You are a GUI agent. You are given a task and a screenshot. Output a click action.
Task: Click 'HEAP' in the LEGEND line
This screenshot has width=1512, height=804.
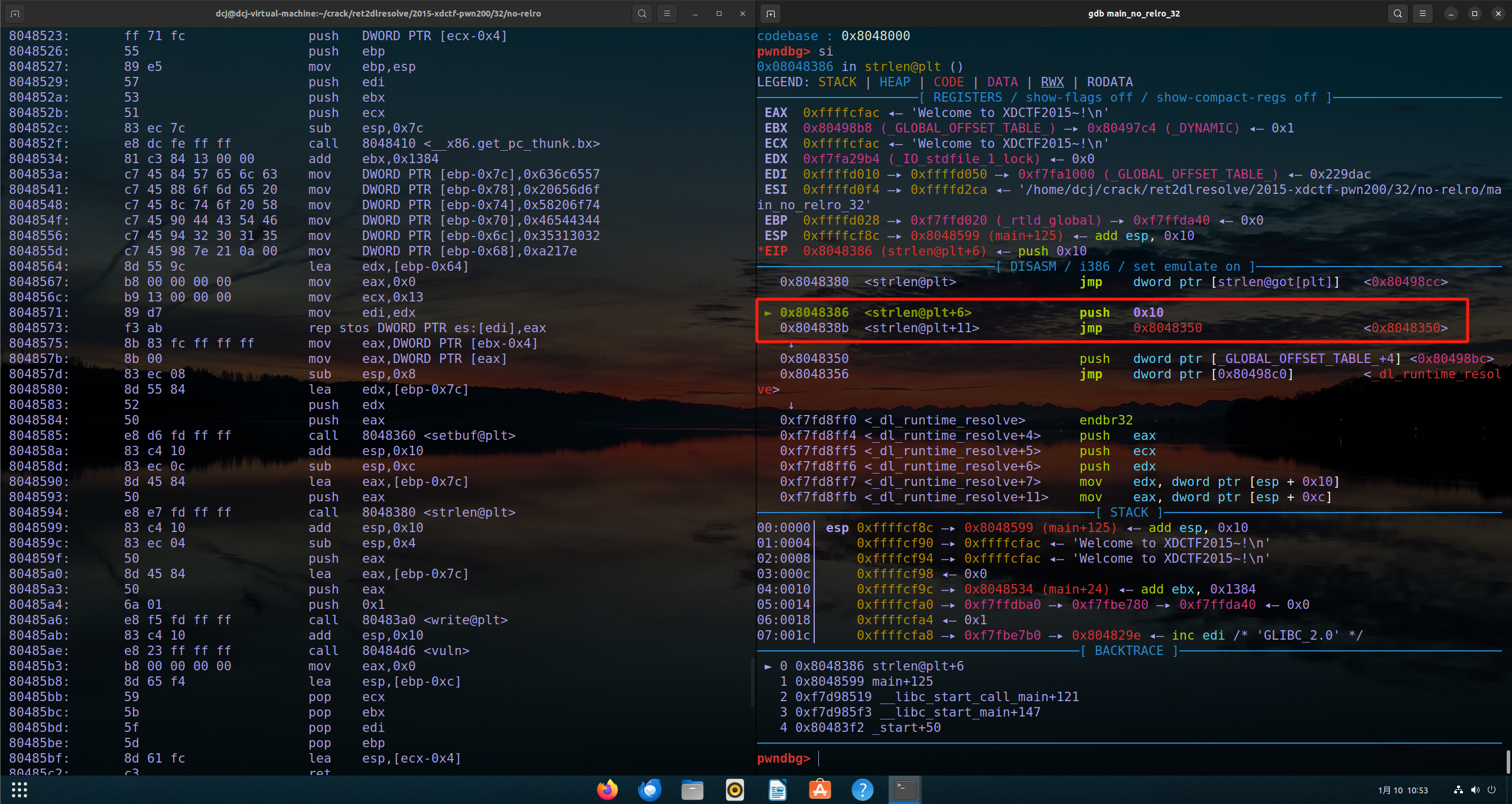(895, 82)
